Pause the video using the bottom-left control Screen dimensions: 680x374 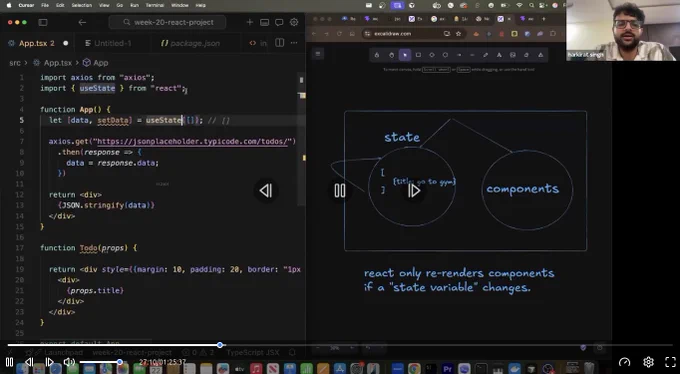pos(9,362)
